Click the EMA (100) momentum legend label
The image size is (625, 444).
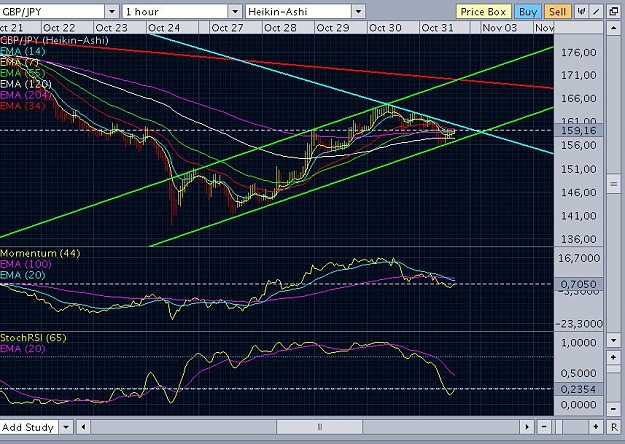pos(26,264)
